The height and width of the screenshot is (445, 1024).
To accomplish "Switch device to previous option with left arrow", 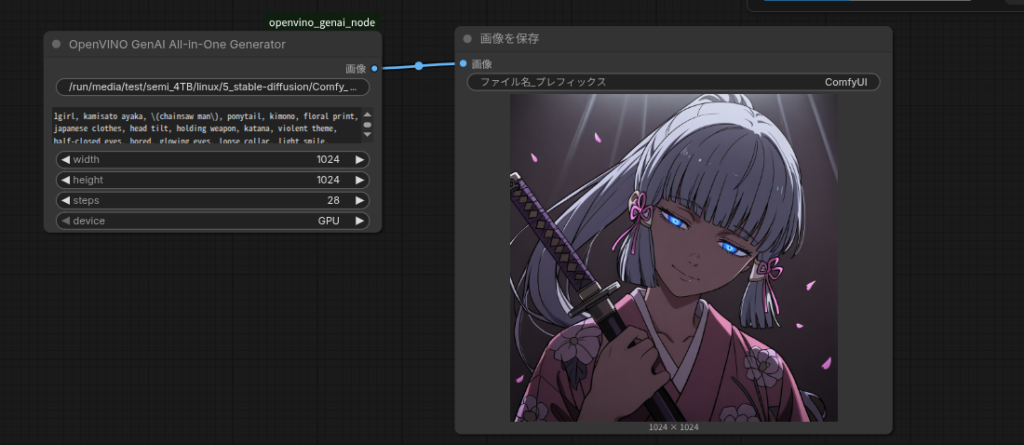I will pyautogui.click(x=66, y=220).
